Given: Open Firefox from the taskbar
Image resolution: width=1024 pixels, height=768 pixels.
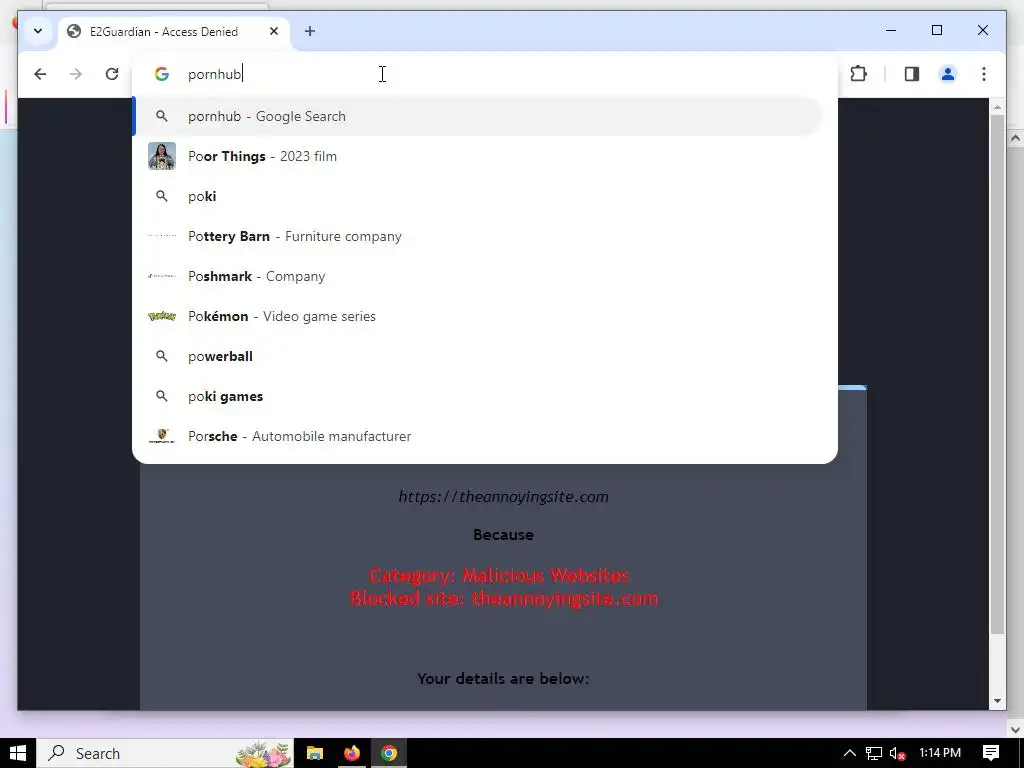Looking at the screenshot, I should coord(352,753).
